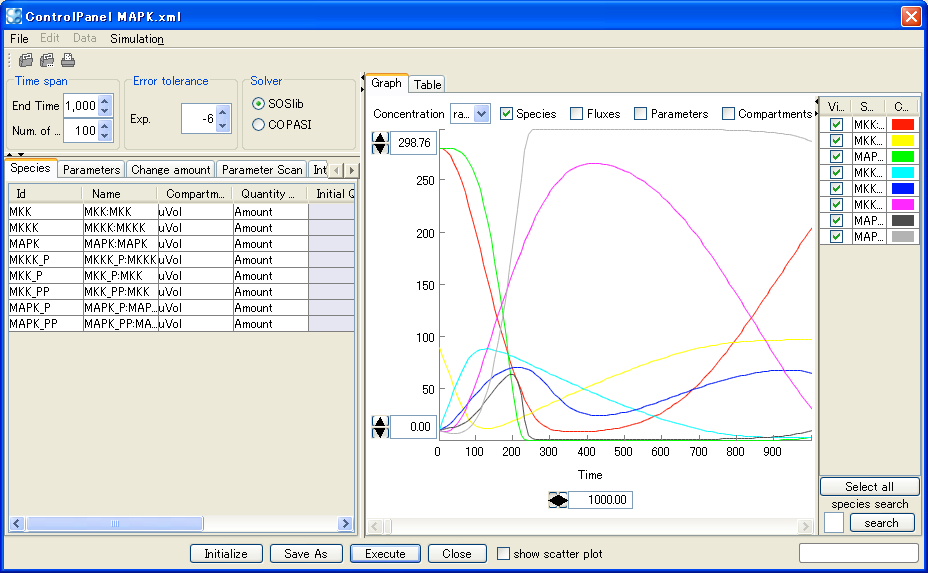Click up arrow beside 0.00 axis minimum
Viewport: 928px width, 573px height.
pyautogui.click(x=380, y=421)
